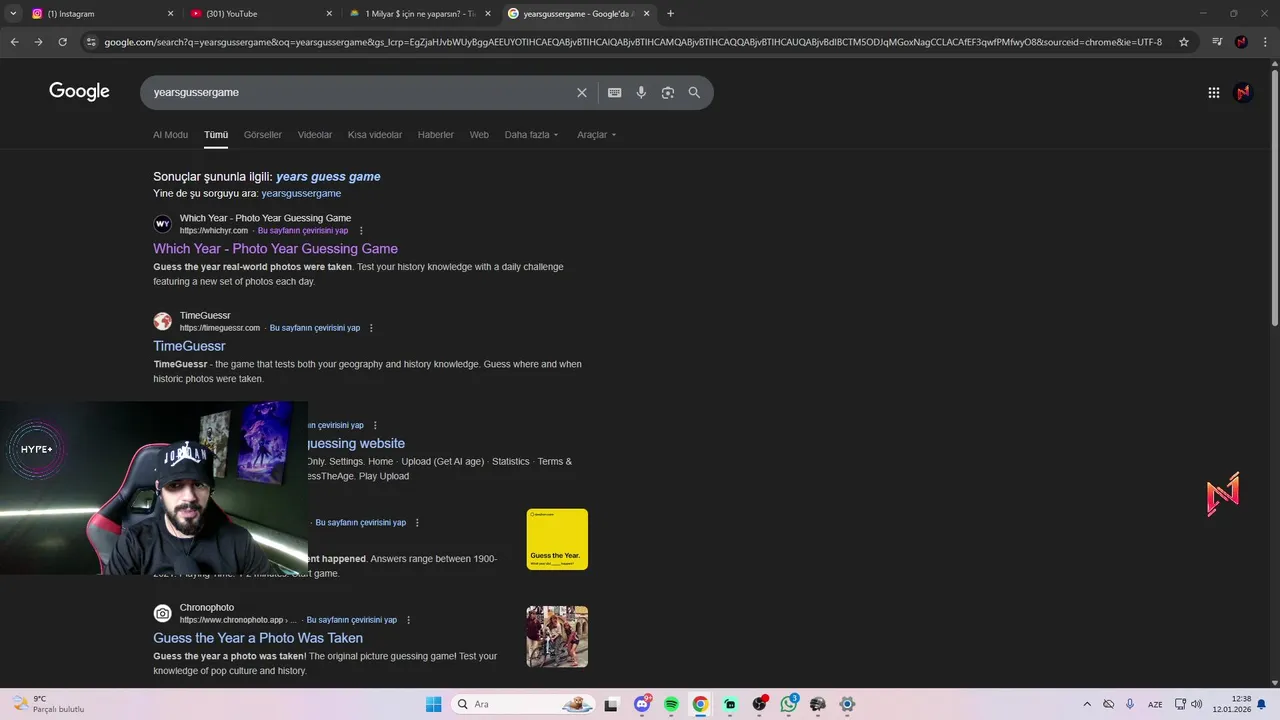Open Spotify from the taskbar

[x=671, y=704]
